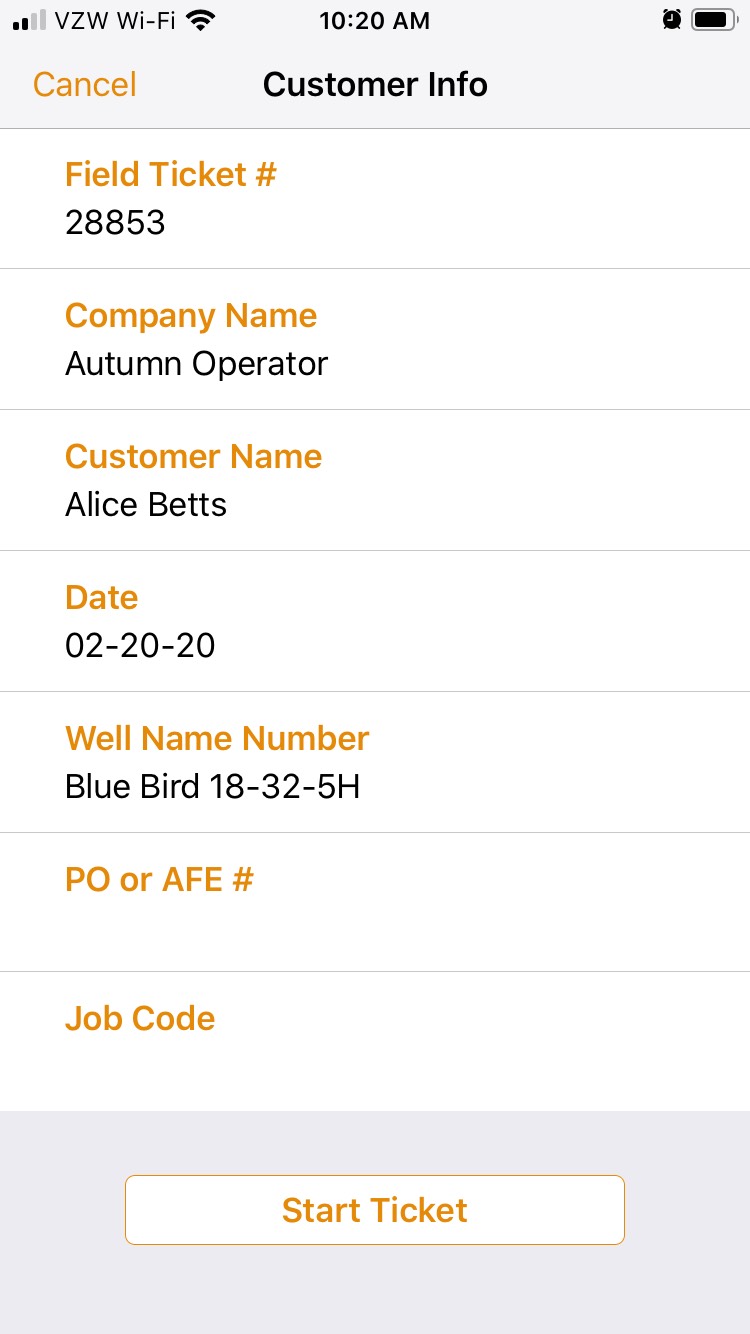Tap the Date label

tap(102, 598)
